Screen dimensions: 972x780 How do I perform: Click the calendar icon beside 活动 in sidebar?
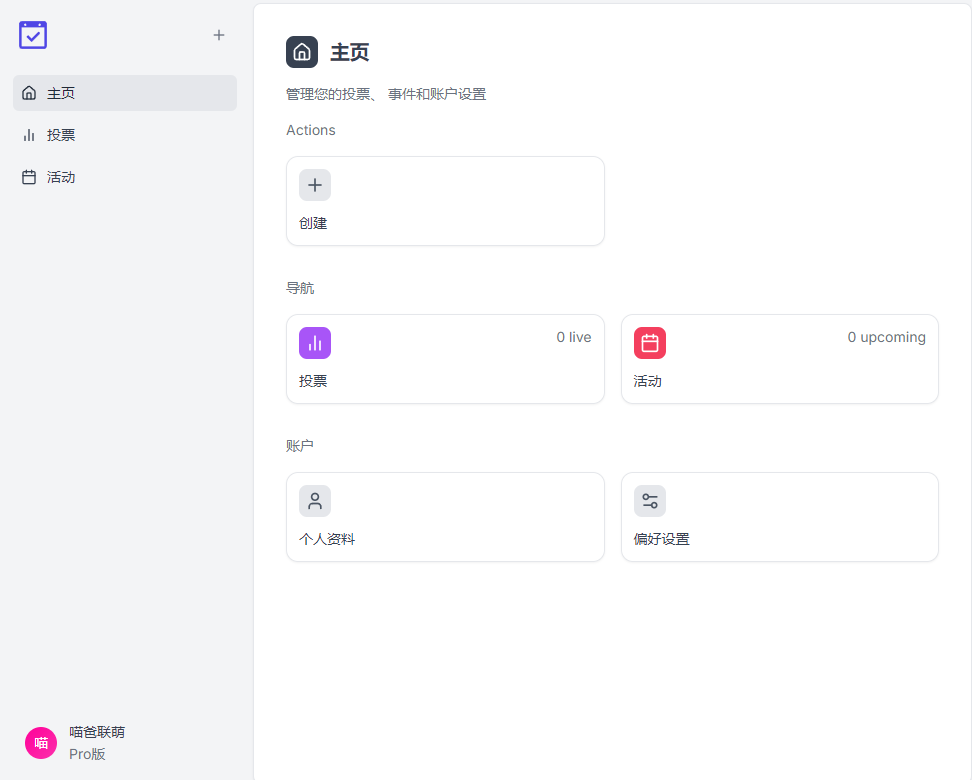(x=29, y=177)
